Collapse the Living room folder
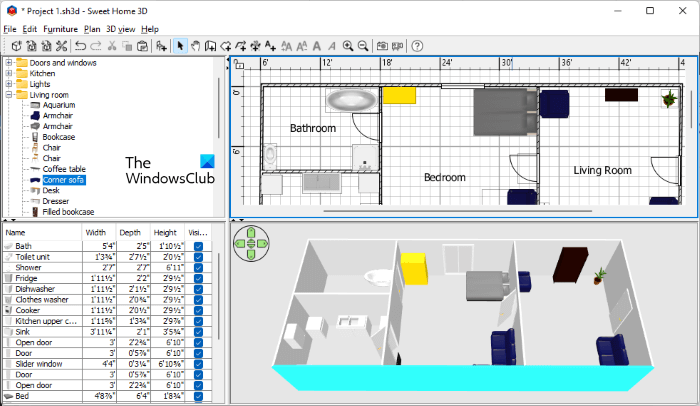The height and width of the screenshot is (406, 700). tap(9, 95)
